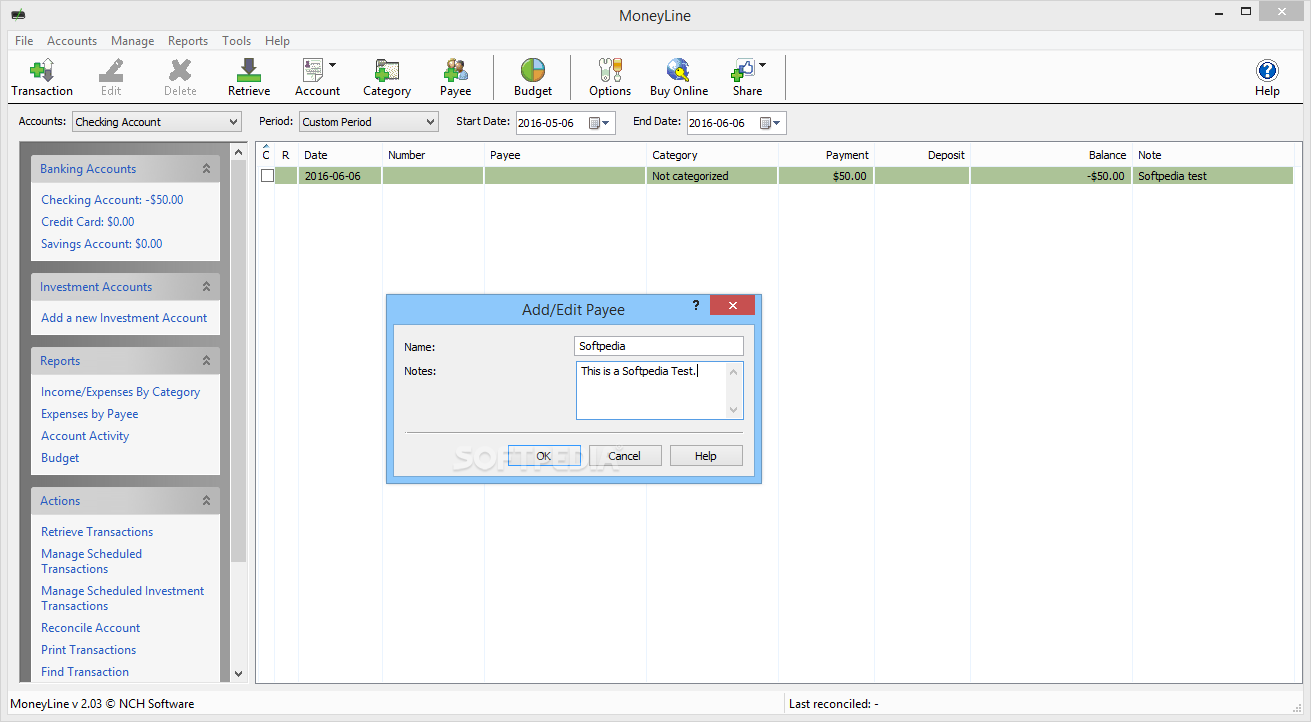Open Income/Expenses By Category report
1311x722 pixels.
[121, 392]
